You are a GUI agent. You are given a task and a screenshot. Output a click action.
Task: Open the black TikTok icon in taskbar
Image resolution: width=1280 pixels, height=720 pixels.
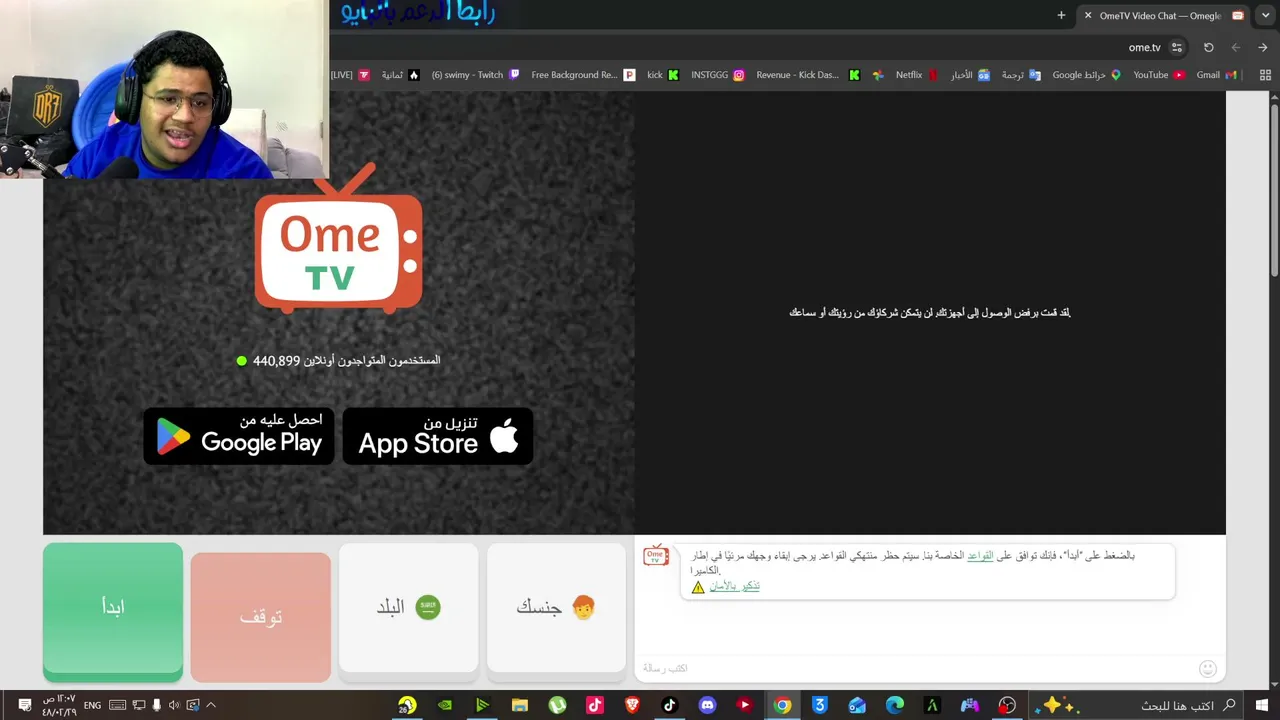click(670, 705)
